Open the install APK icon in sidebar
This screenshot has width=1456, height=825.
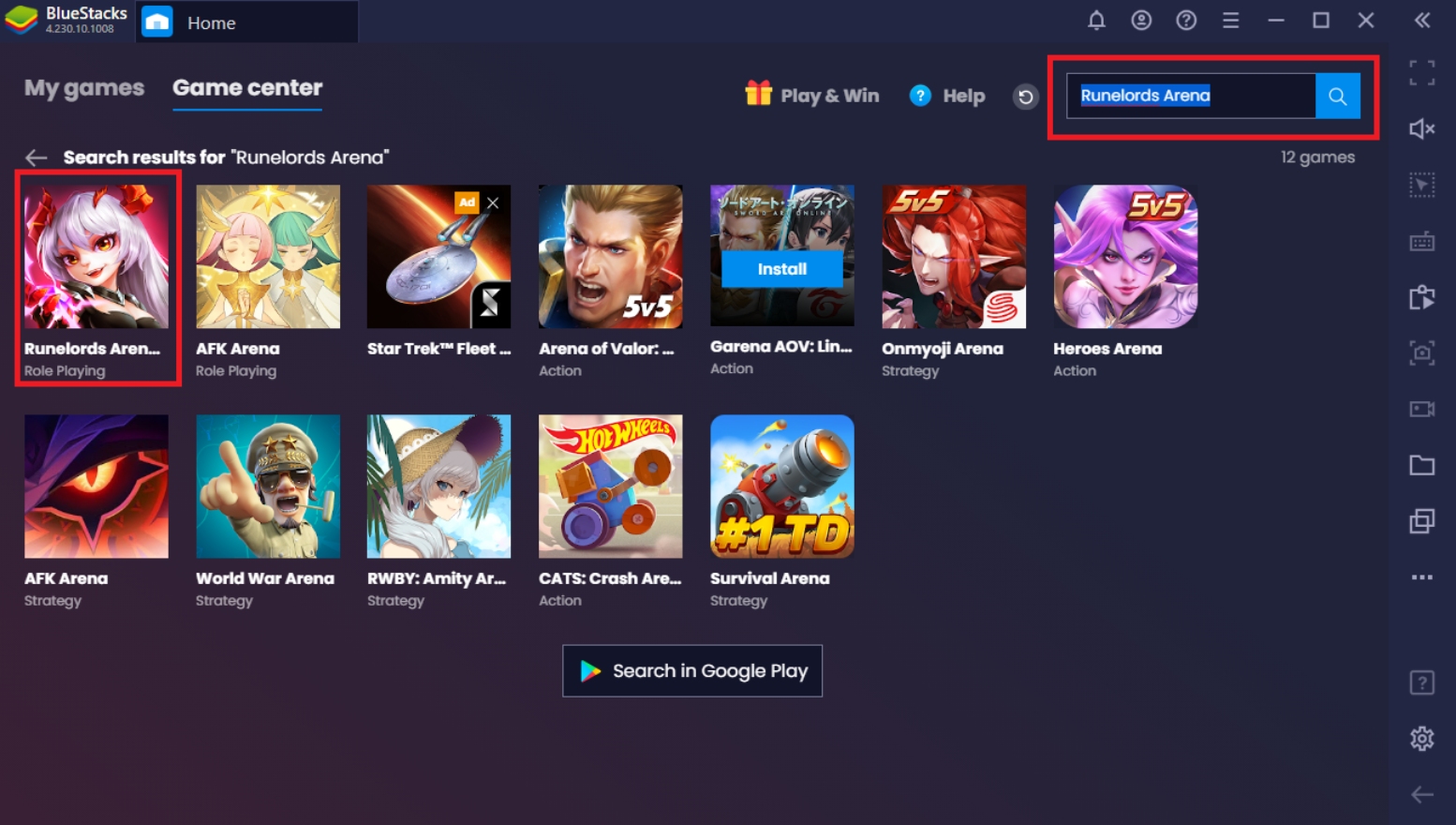(x=1422, y=298)
